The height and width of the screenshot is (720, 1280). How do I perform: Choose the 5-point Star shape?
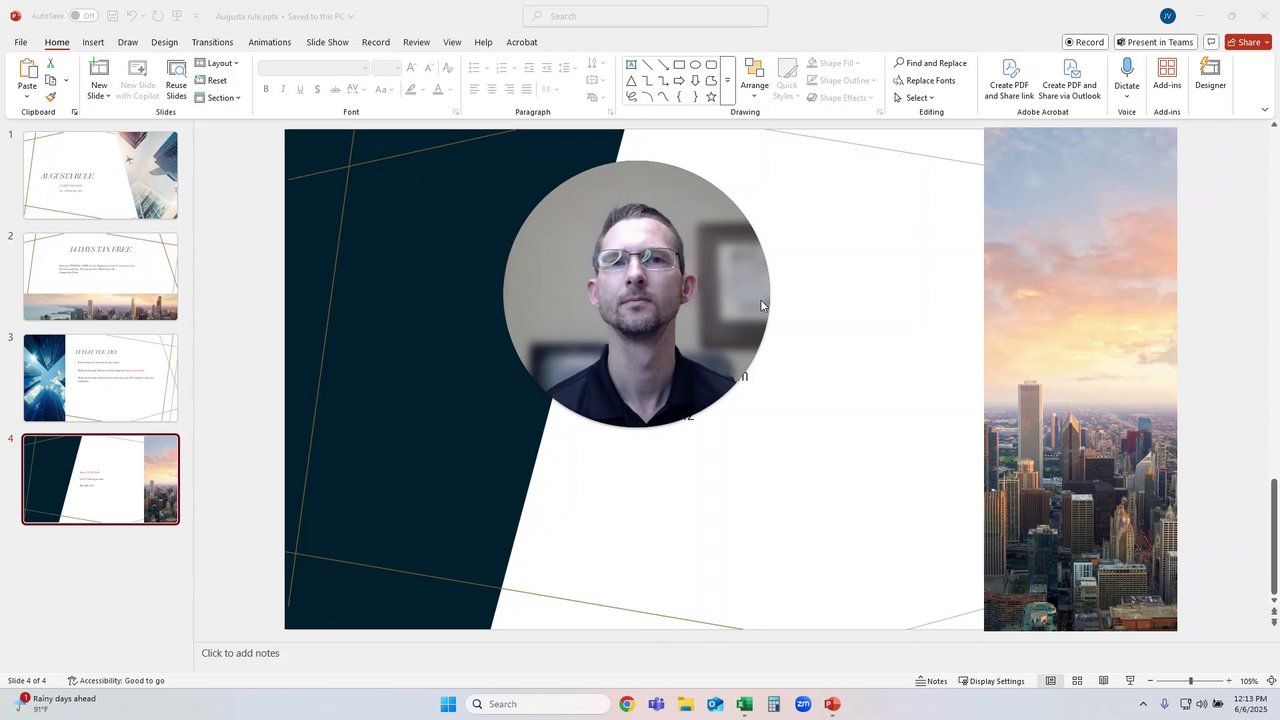711,97
